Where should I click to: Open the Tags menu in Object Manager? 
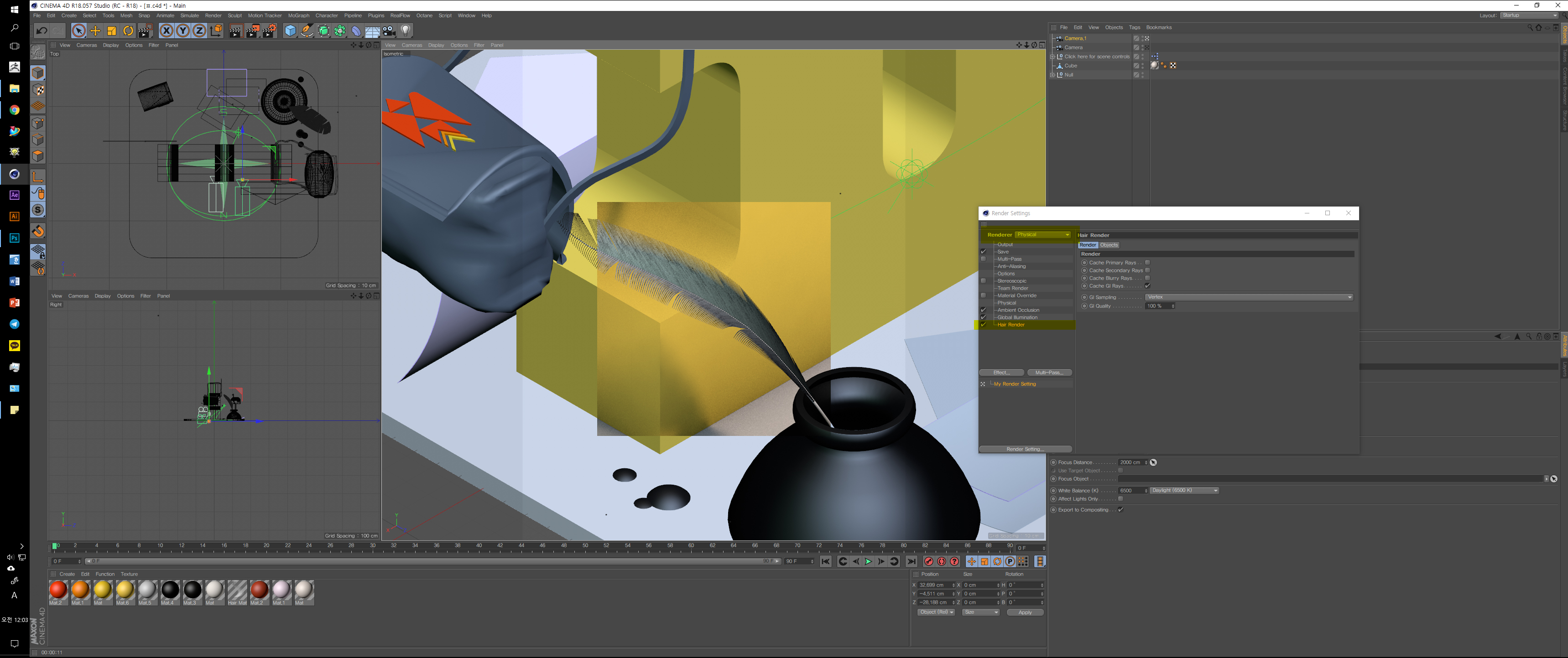[x=1134, y=27]
